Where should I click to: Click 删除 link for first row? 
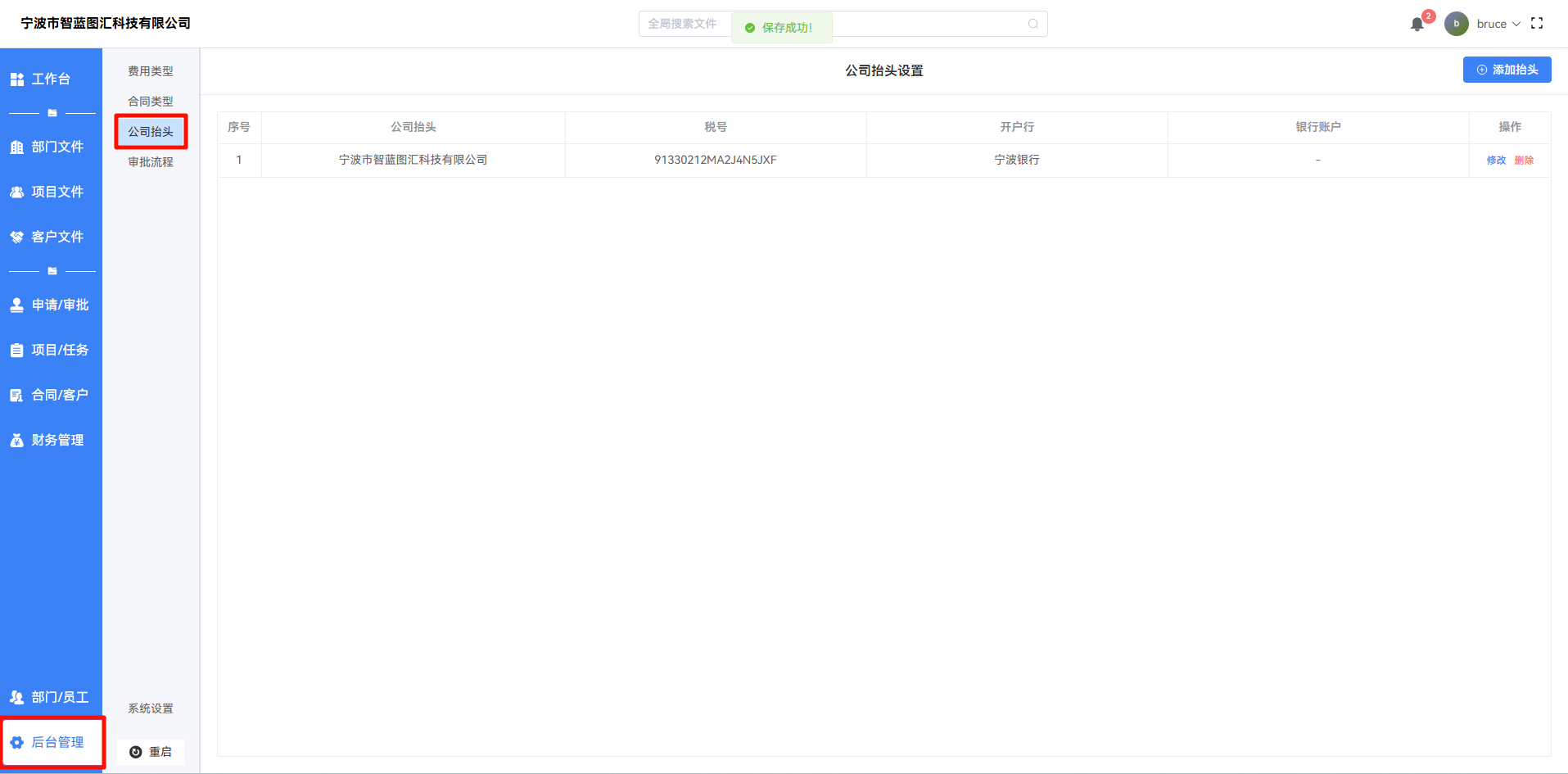click(x=1524, y=161)
